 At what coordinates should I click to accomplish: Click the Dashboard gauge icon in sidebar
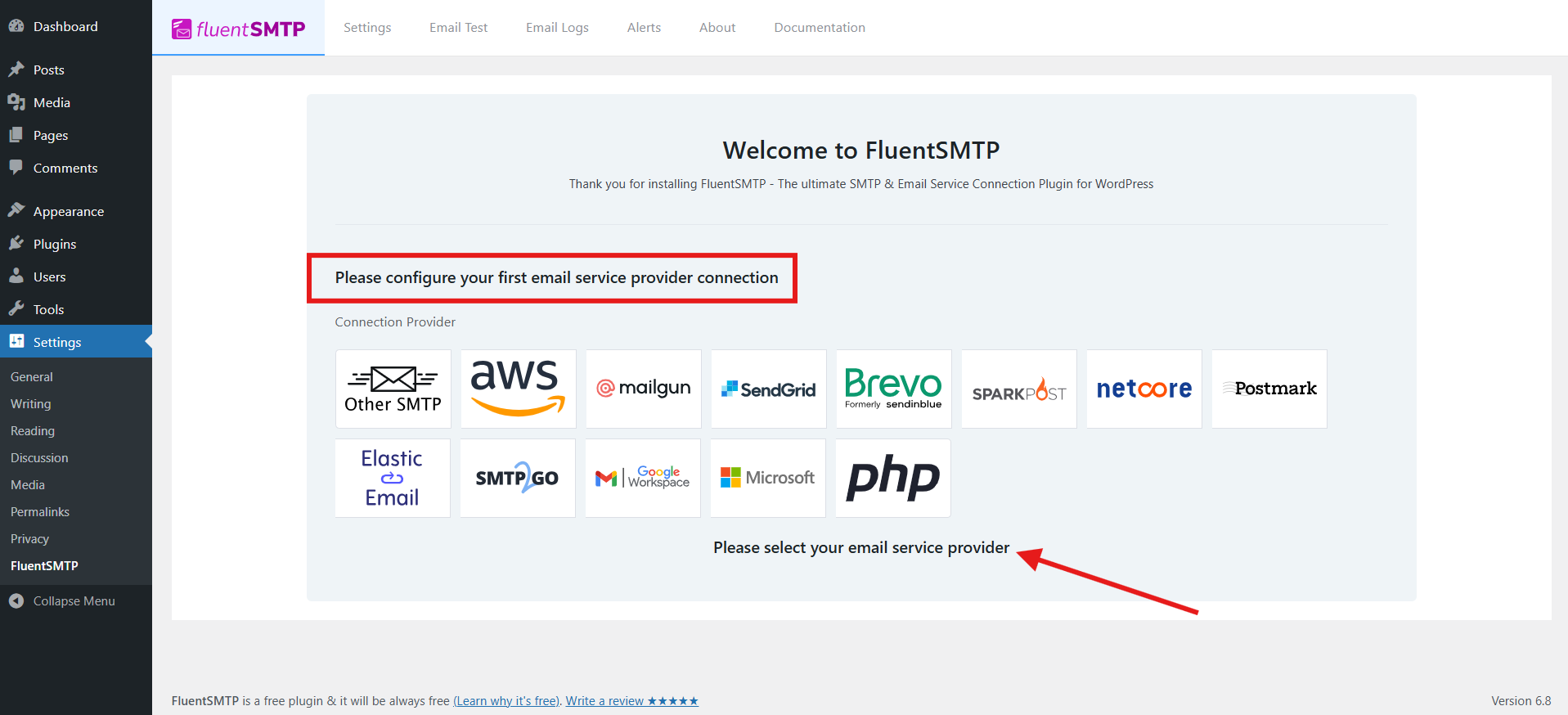(16, 26)
